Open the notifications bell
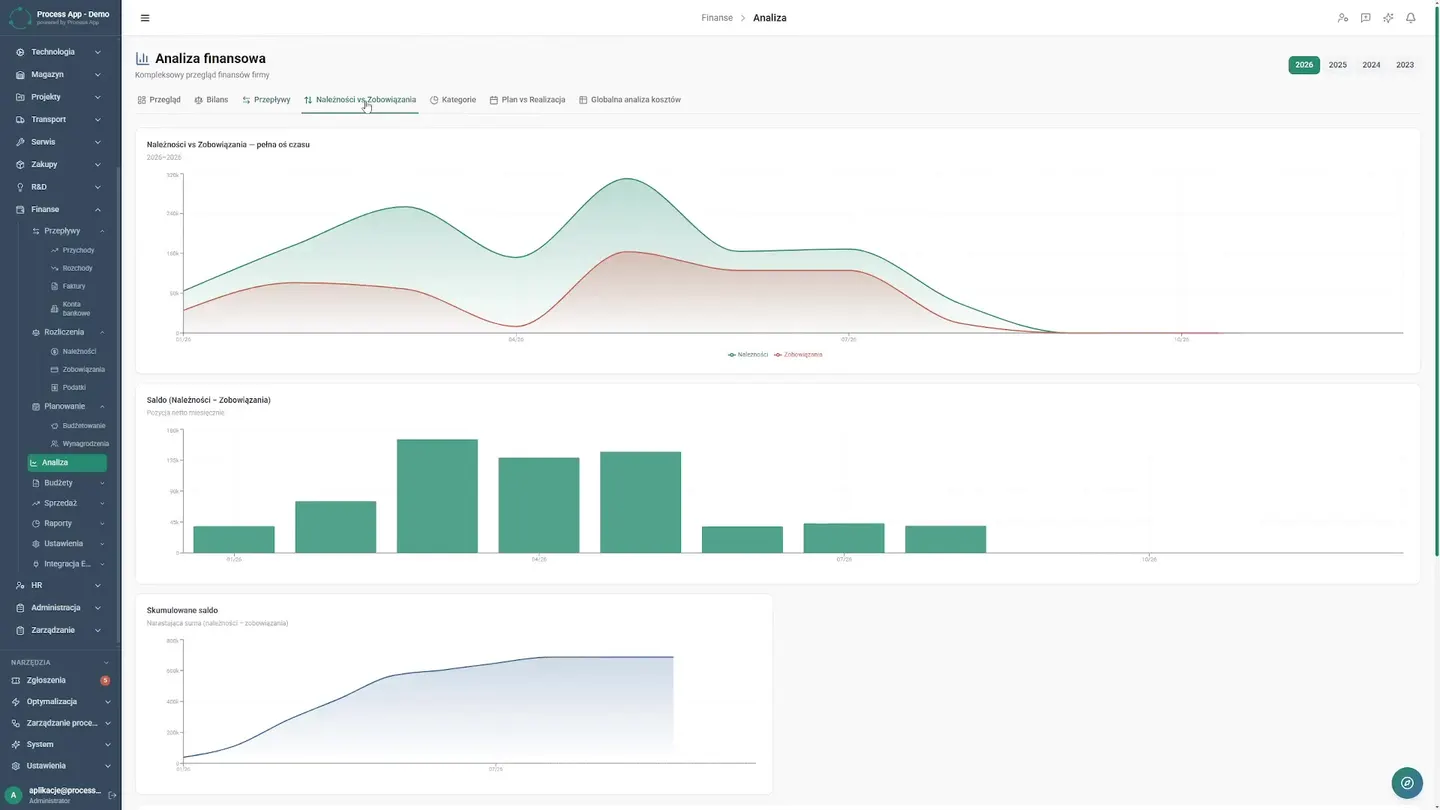This screenshot has height=810, width=1440. point(1411,18)
